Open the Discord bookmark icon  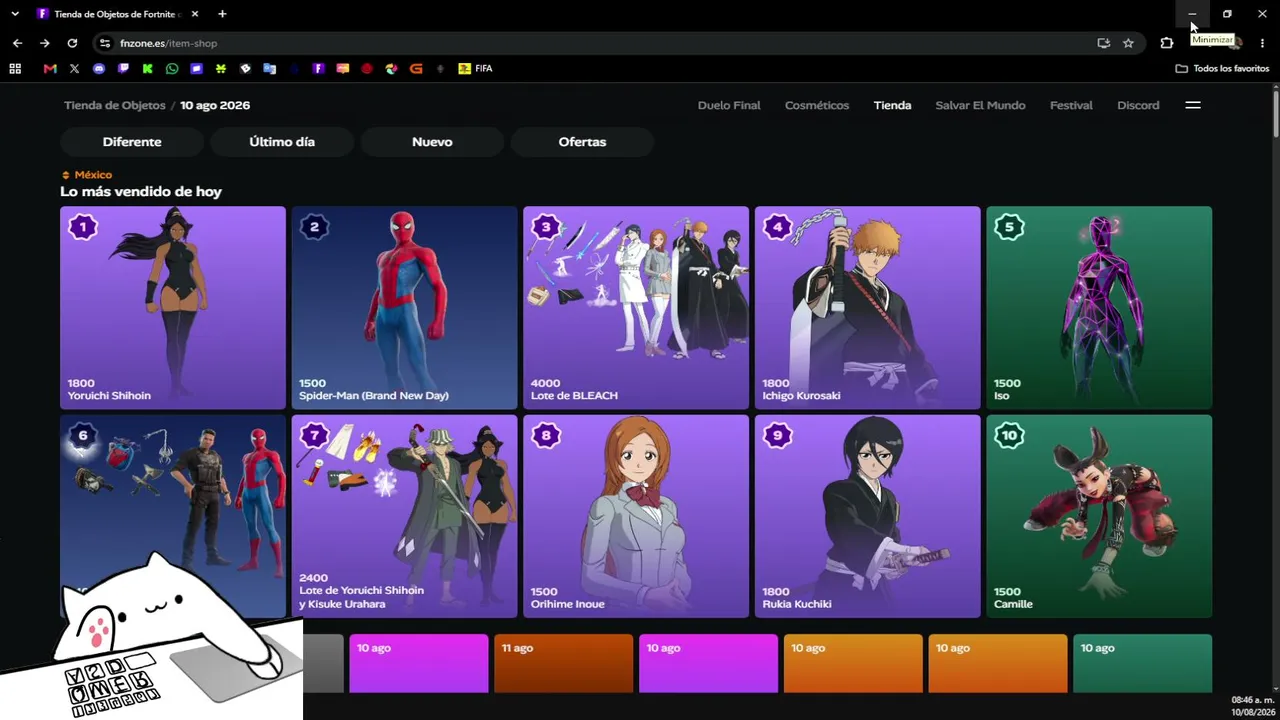99,69
